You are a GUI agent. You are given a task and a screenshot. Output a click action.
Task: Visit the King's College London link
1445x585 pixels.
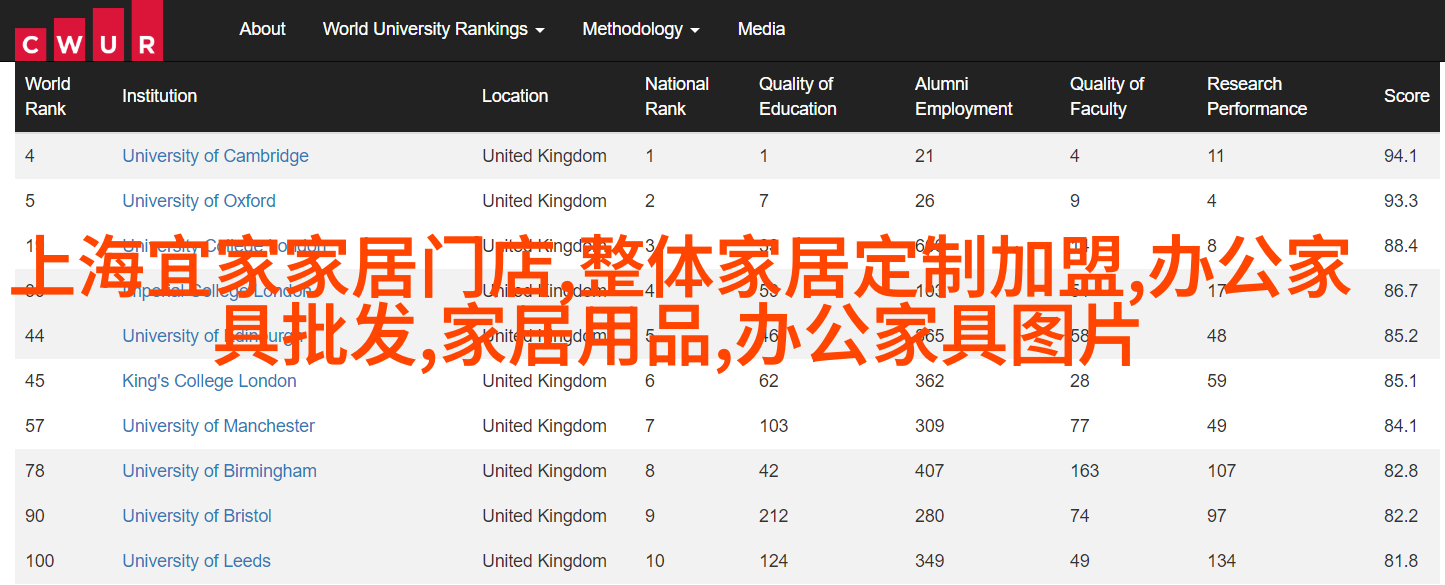[x=209, y=381]
